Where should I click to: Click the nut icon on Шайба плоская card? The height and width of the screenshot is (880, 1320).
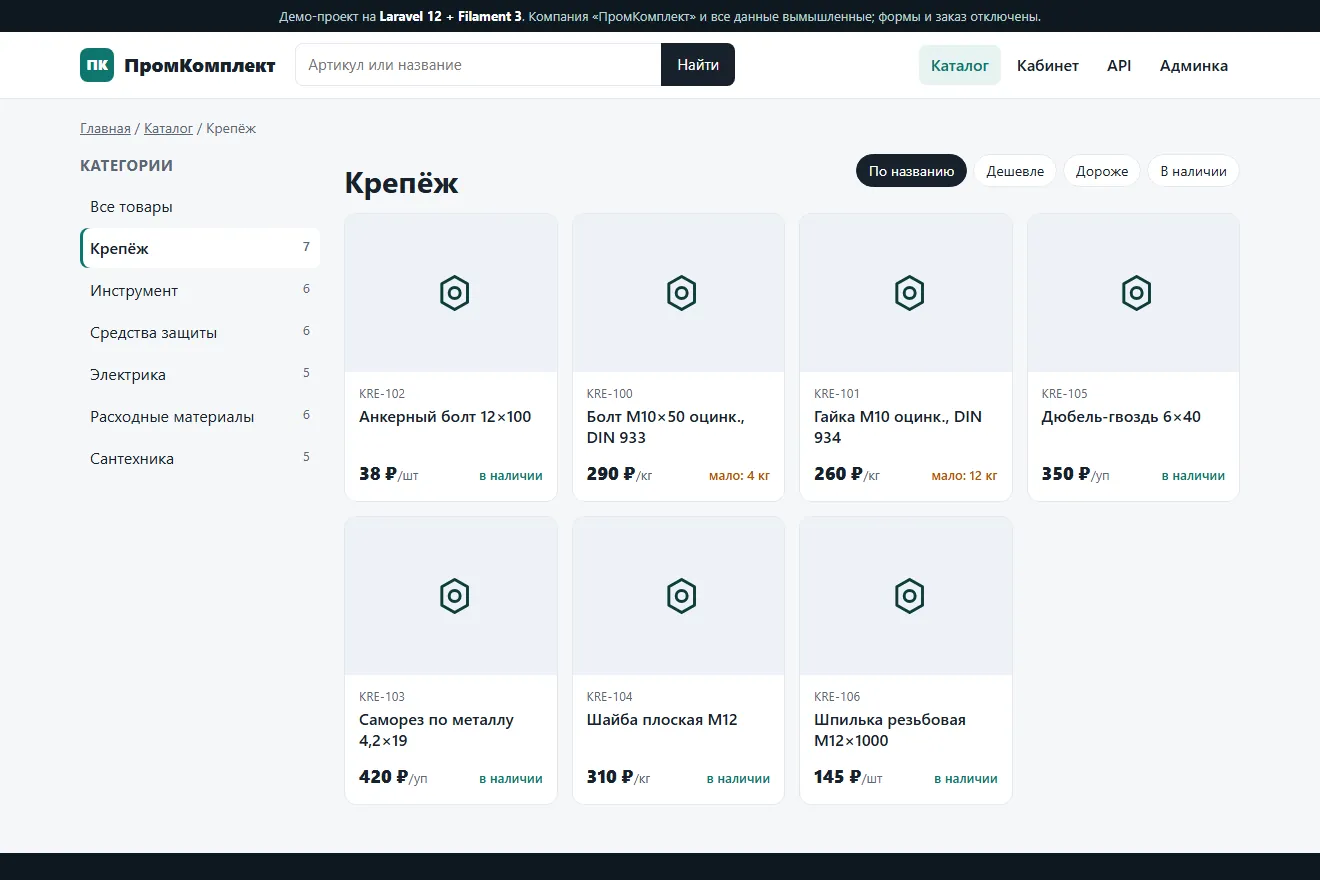(x=681, y=596)
